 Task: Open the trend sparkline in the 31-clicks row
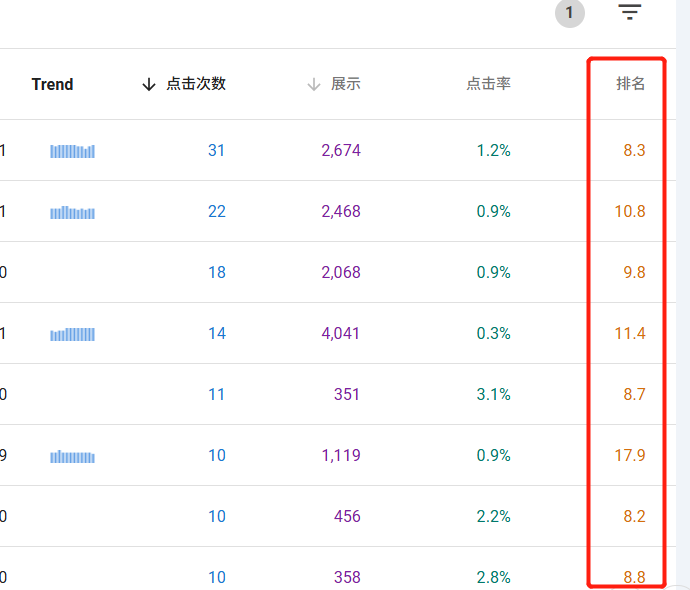point(72,151)
